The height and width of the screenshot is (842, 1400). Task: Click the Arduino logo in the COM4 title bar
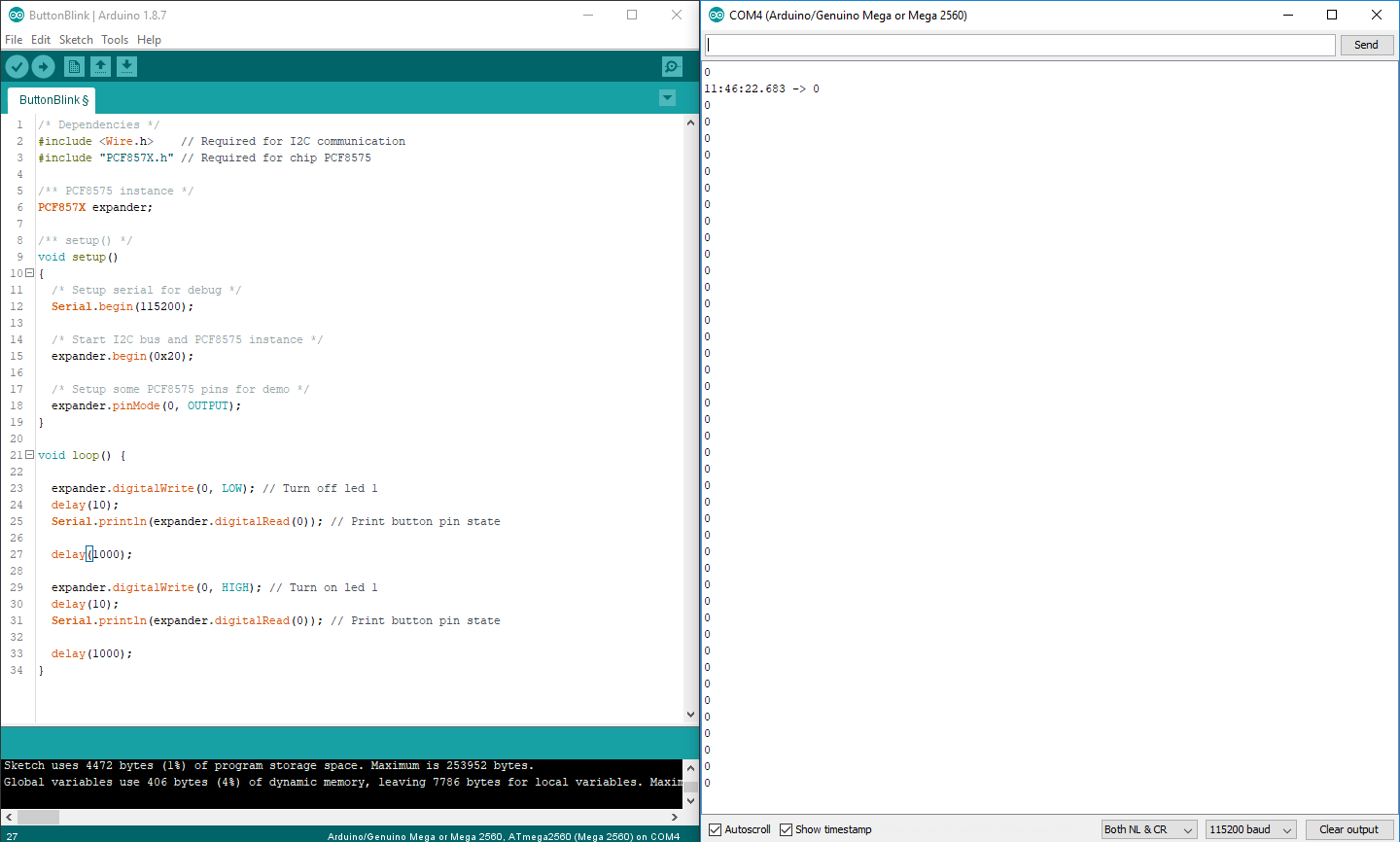click(x=717, y=15)
